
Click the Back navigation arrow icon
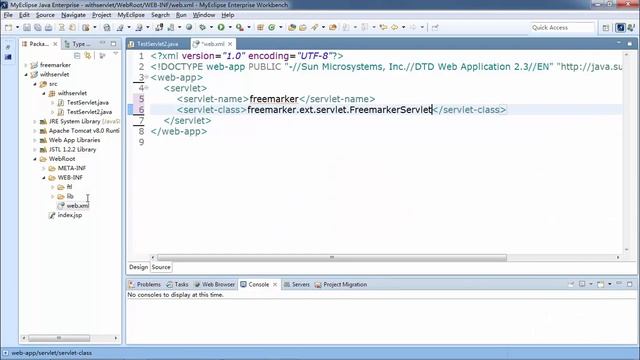point(394,27)
